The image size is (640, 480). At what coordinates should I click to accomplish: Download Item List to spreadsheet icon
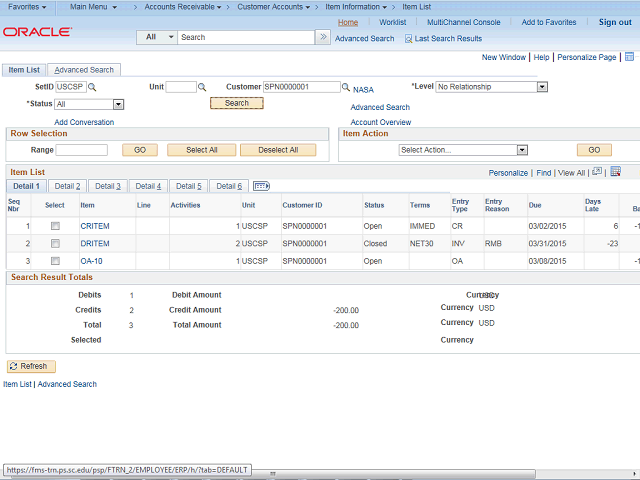(615, 172)
